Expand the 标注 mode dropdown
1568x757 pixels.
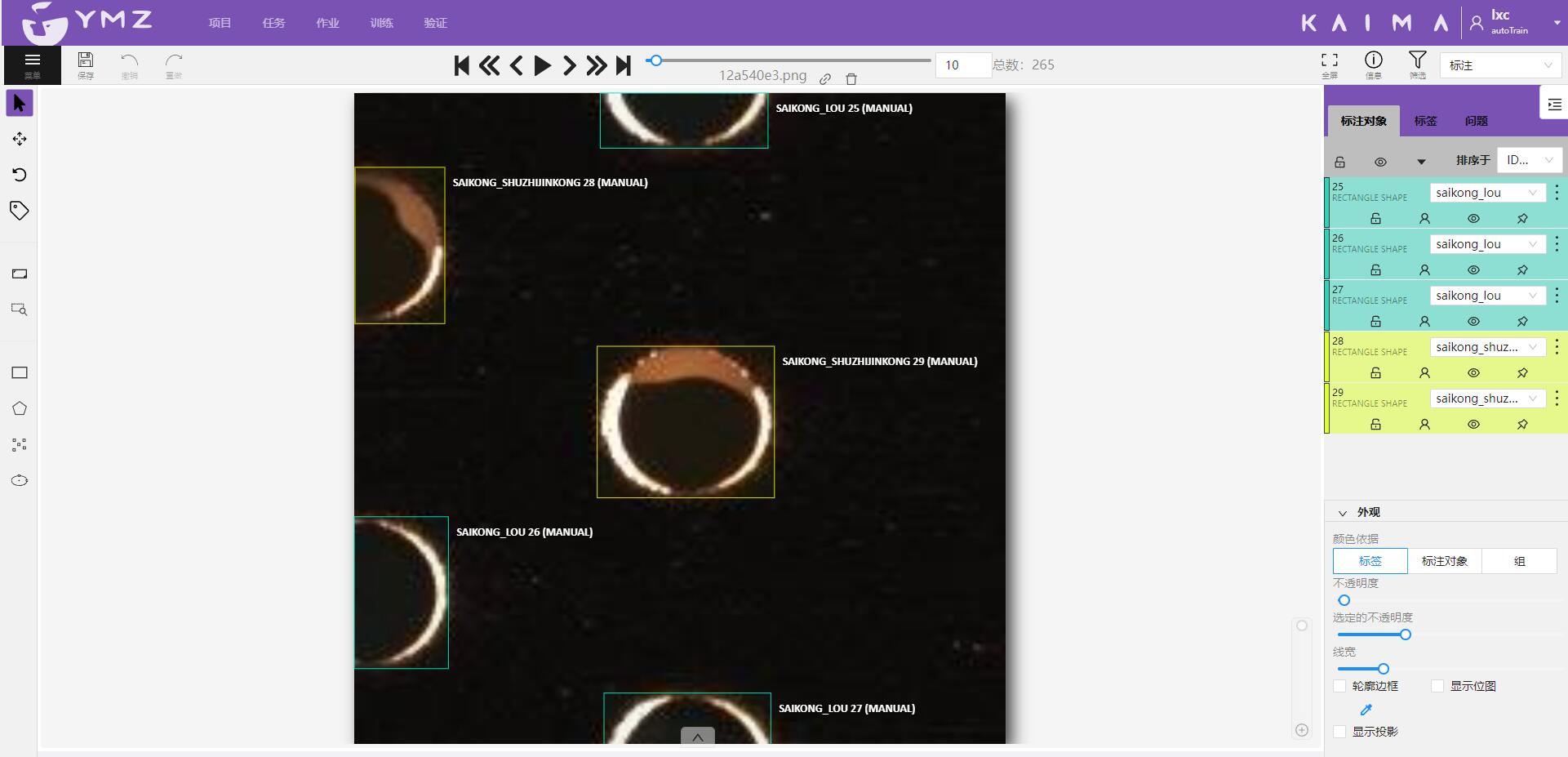pyautogui.click(x=1500, y=65)
